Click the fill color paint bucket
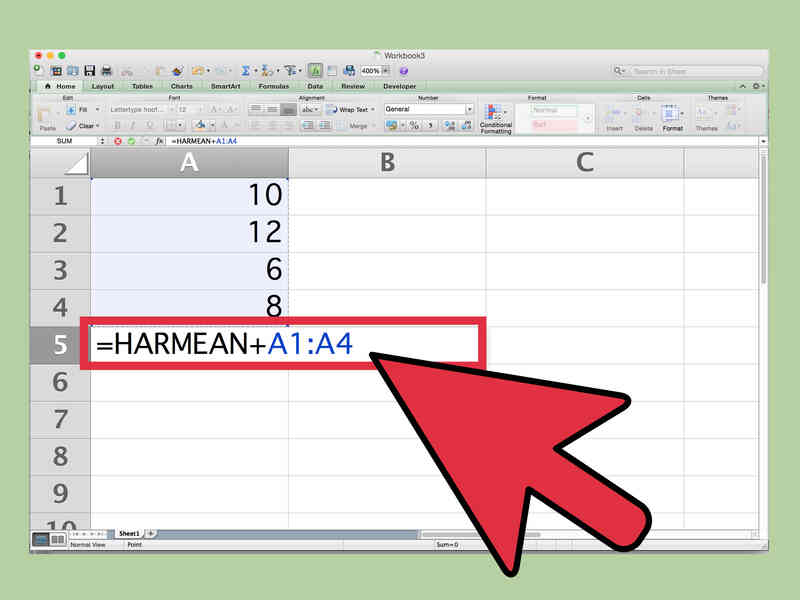This screenshot has height=600, width=800. click(199, 125)
